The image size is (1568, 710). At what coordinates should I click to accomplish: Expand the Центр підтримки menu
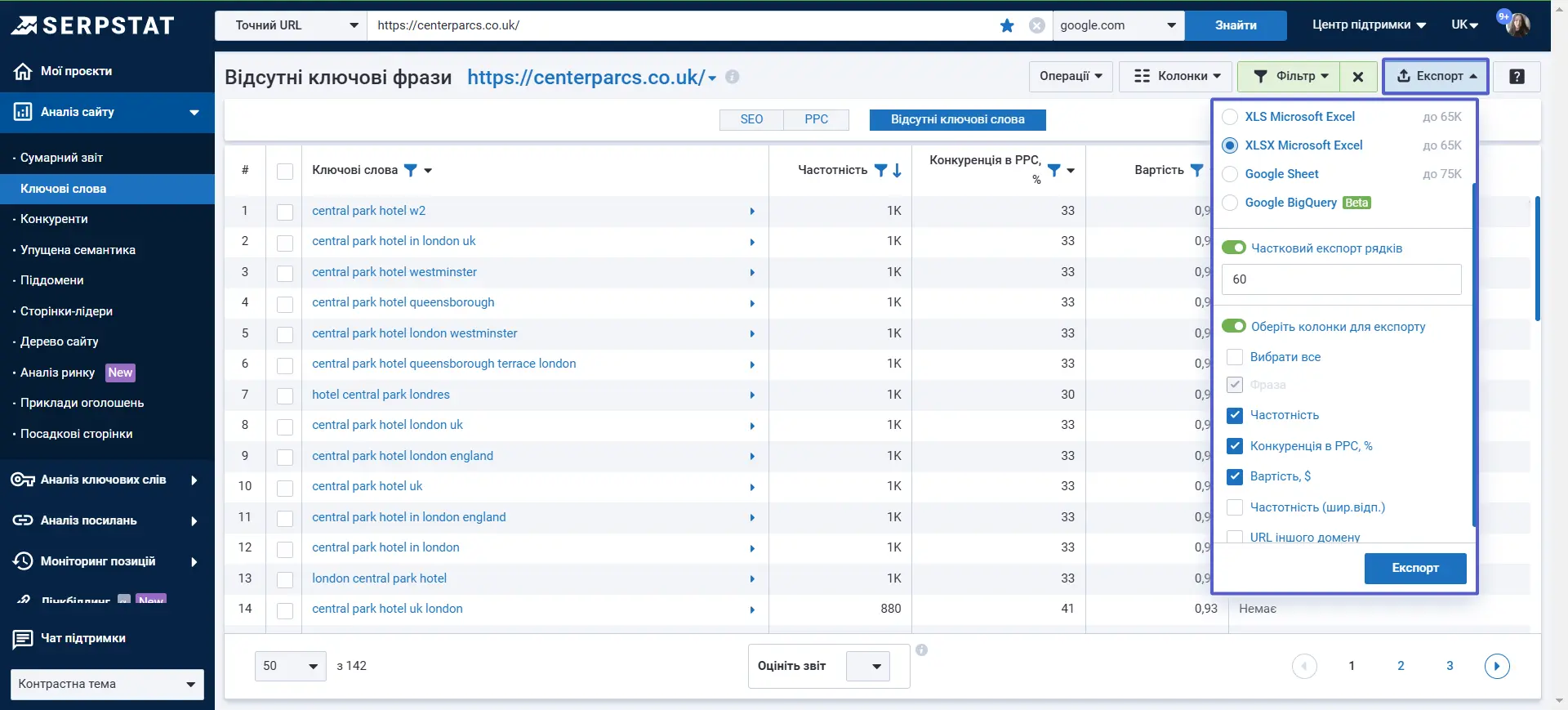pos(1369,25)
